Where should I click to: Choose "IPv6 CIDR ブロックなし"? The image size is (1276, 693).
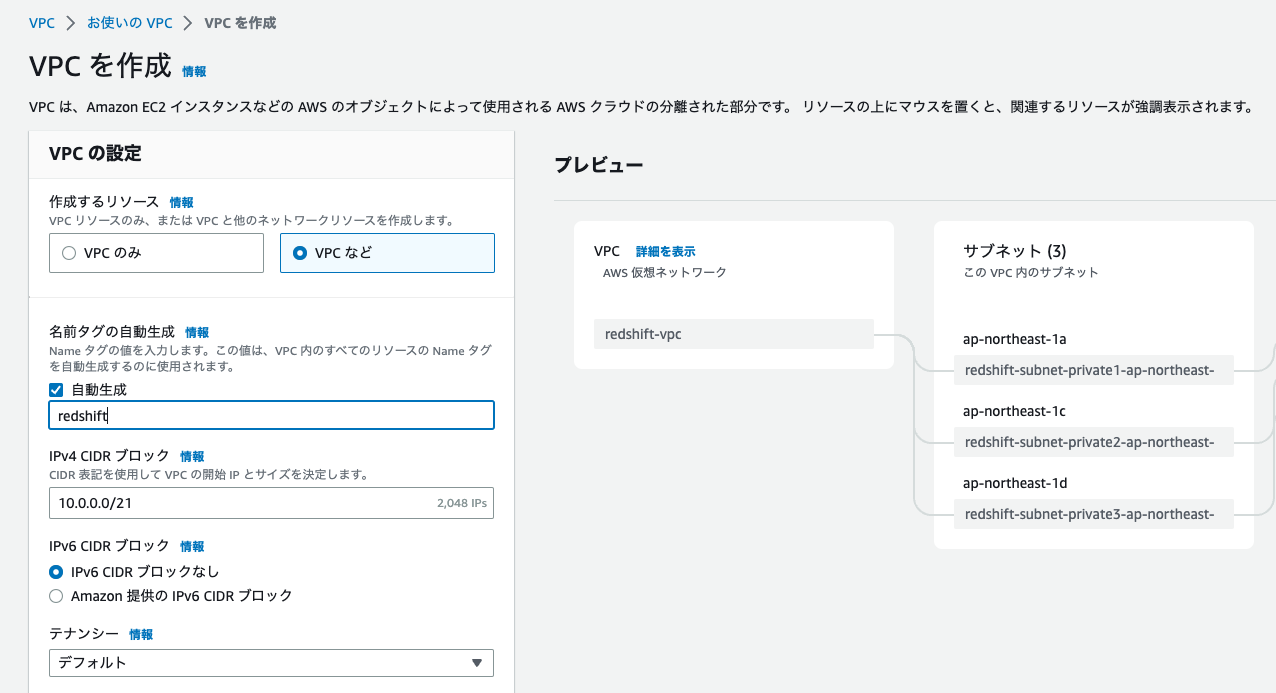click(x=57, y=571)
